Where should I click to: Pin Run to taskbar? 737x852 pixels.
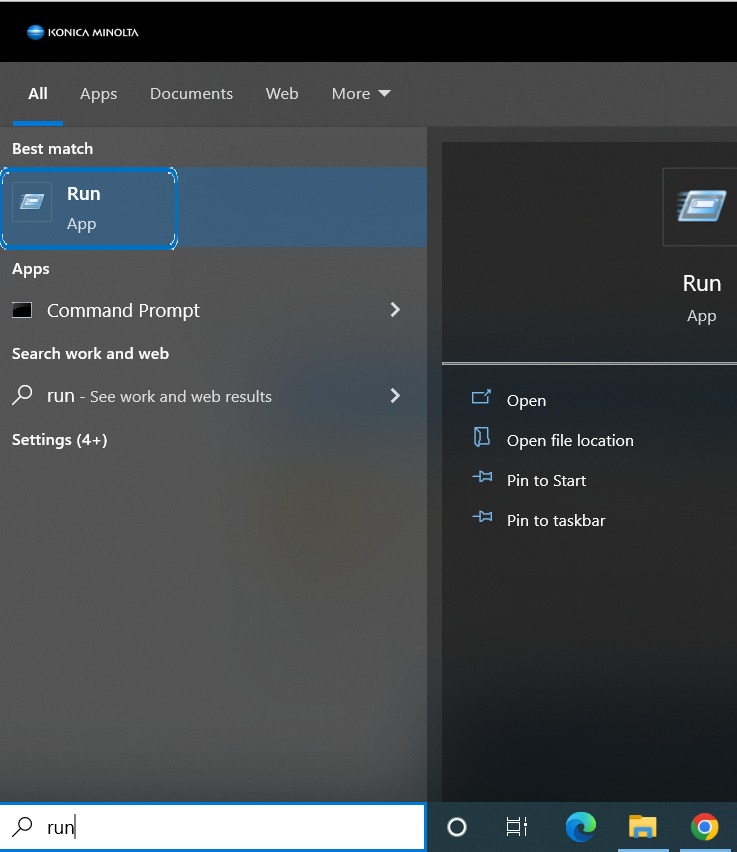[x=555, y=520]
